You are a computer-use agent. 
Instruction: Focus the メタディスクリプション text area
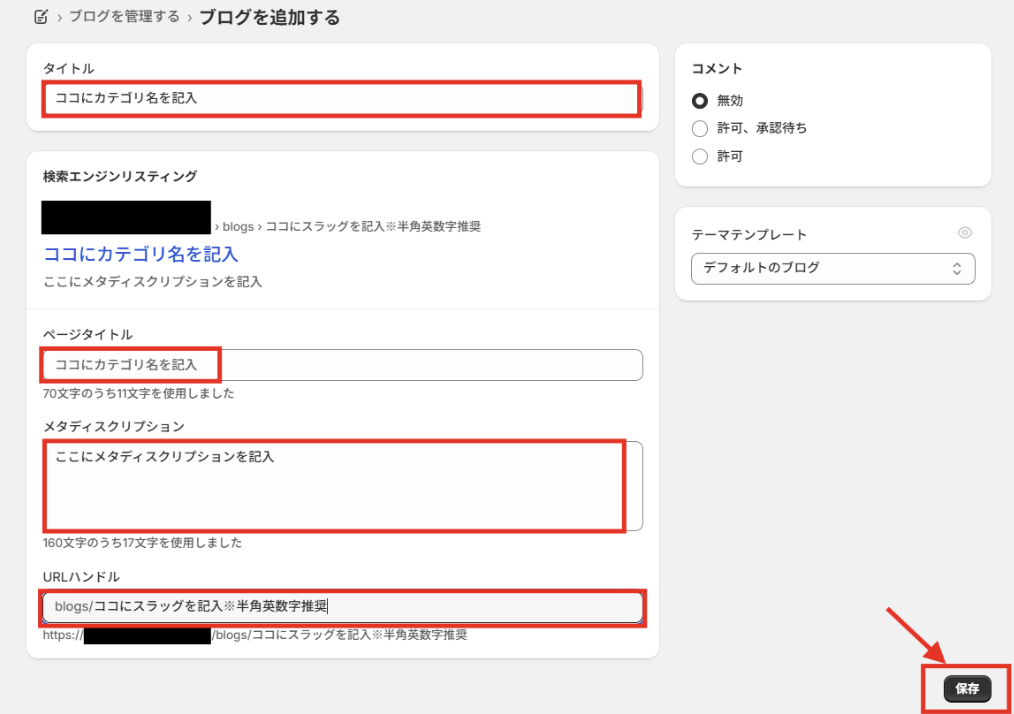342,485
